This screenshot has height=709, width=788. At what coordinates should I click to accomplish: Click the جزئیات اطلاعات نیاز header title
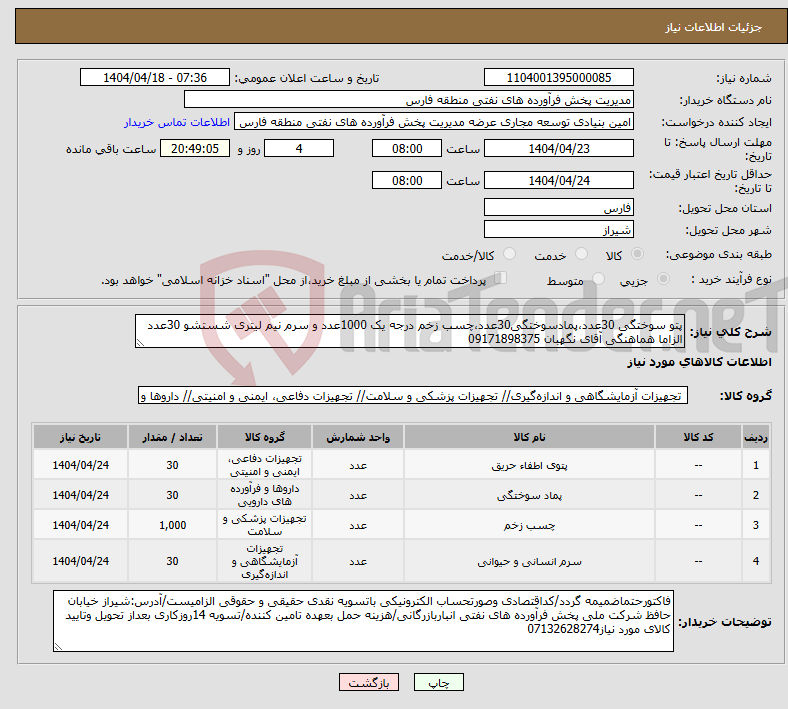tap(713, 27)
